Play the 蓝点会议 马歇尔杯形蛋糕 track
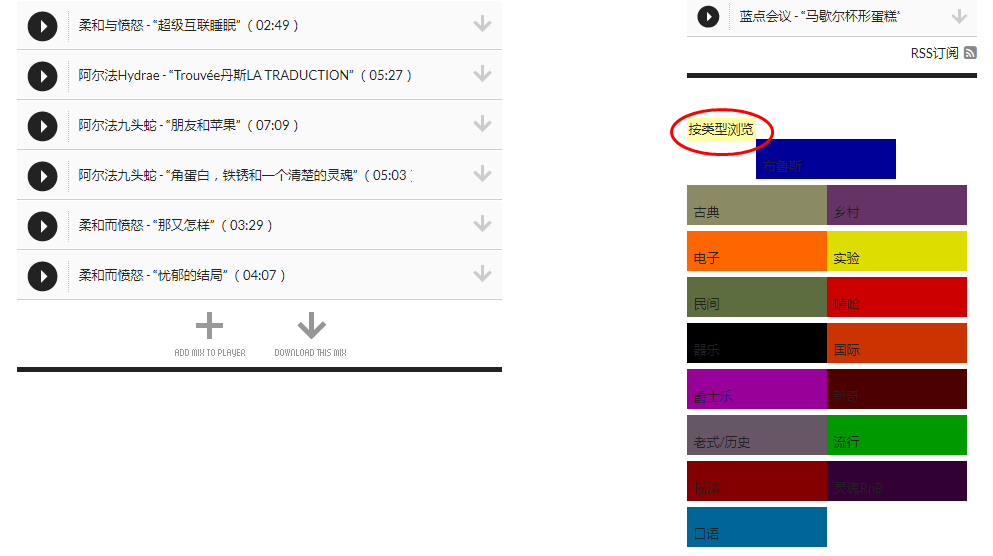Viewport: 993px width, 556px height. coord(708,16)
